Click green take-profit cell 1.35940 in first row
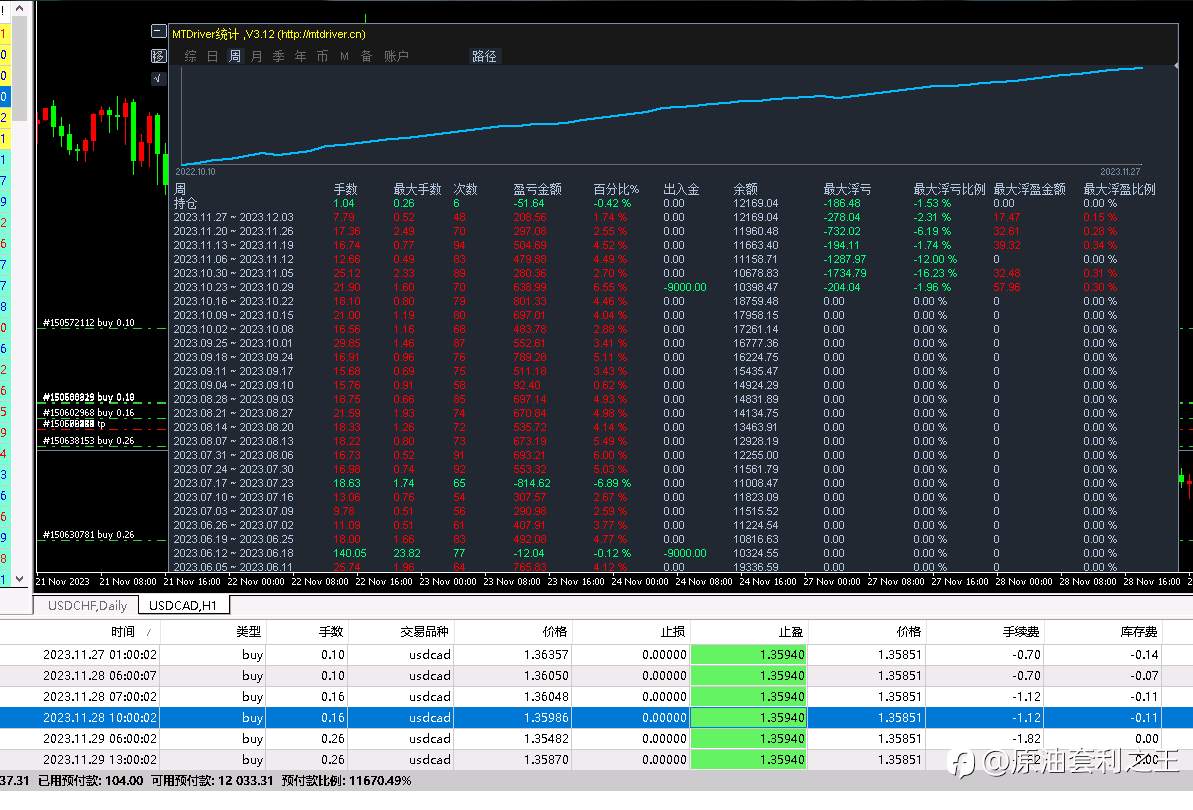Image resolution: width=1193 pixels, height=810 pixels. (748, 655)
